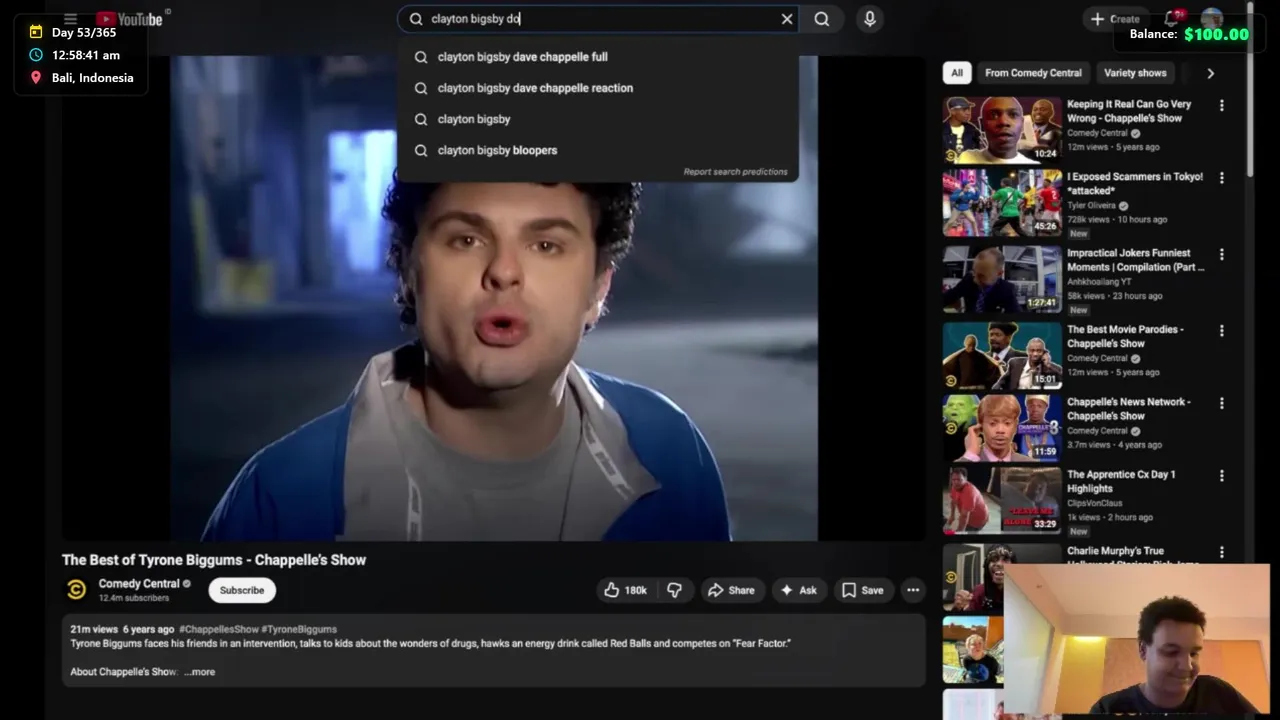Click inside the search input field
This screenshot has width=1280, height=720.
coord(600,19)
